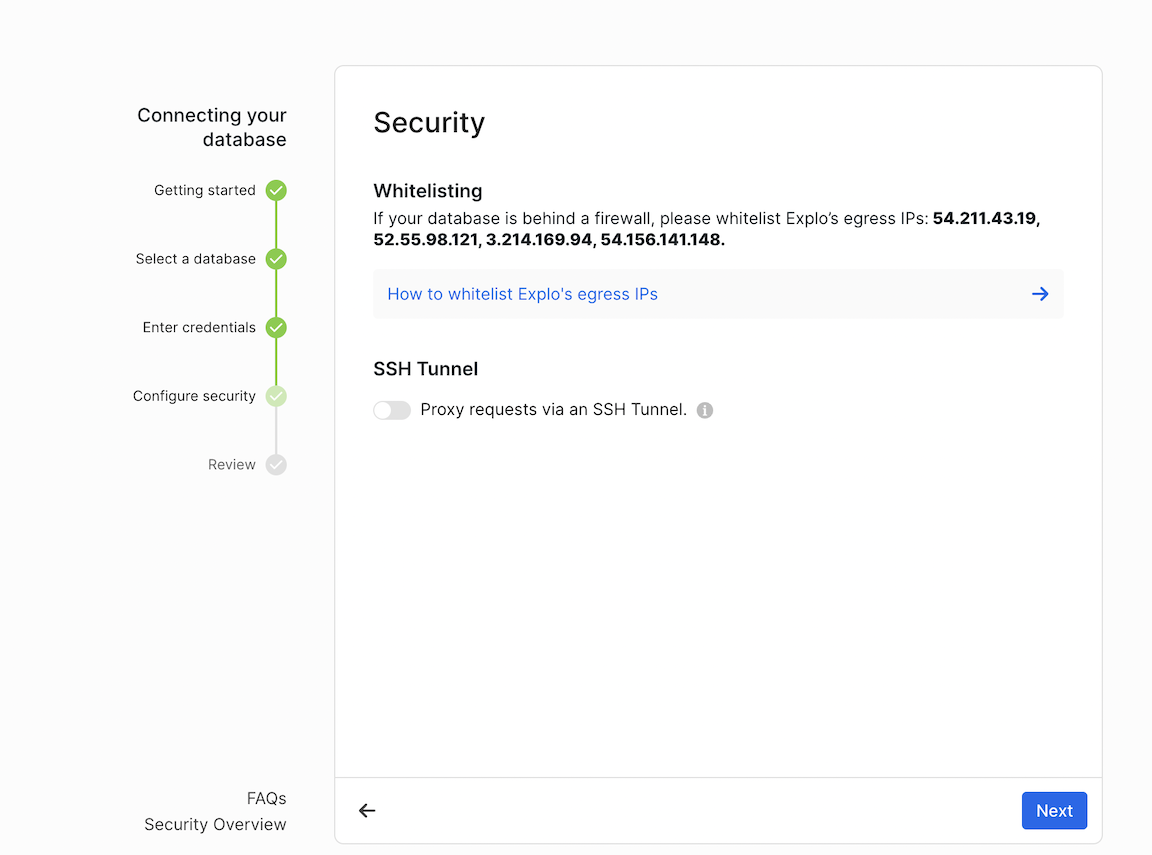Go back using the left arrow icon

[367, 811]
